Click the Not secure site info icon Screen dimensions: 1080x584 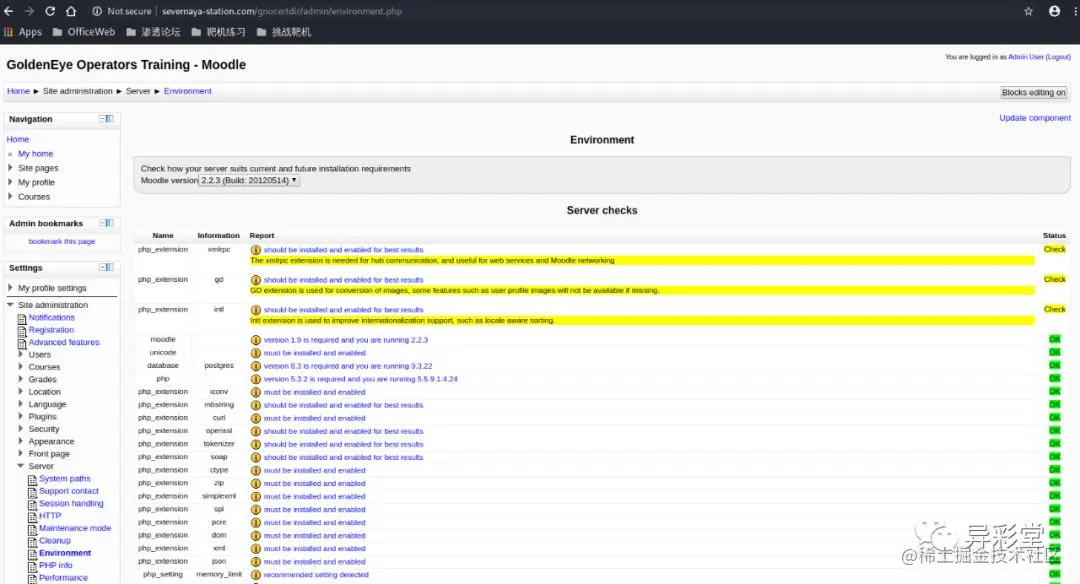click(x=97, y=11)
